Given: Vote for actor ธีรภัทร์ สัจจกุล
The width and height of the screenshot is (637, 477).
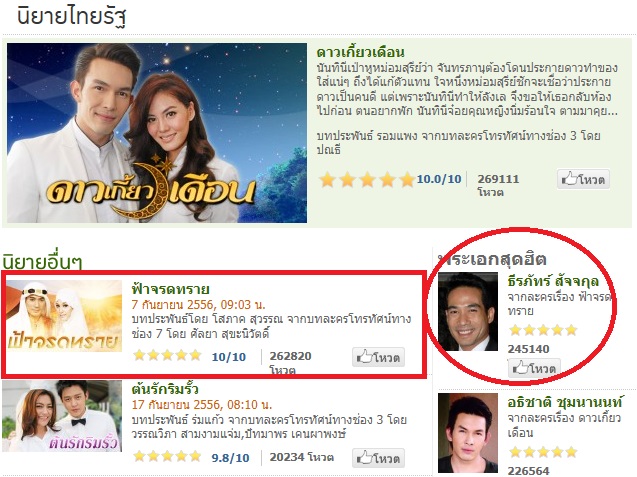Looking at the screenshot, I should pos(534,368).
